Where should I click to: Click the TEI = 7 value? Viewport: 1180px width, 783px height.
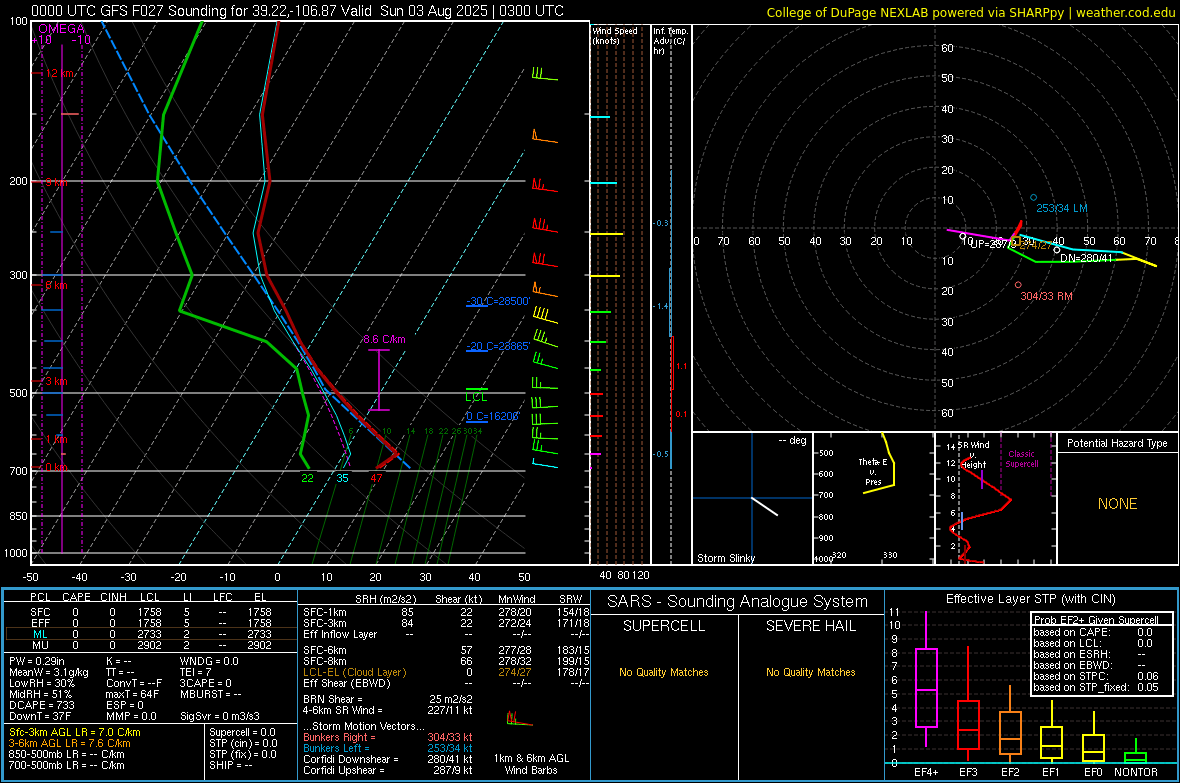click(x=195, y=672)
